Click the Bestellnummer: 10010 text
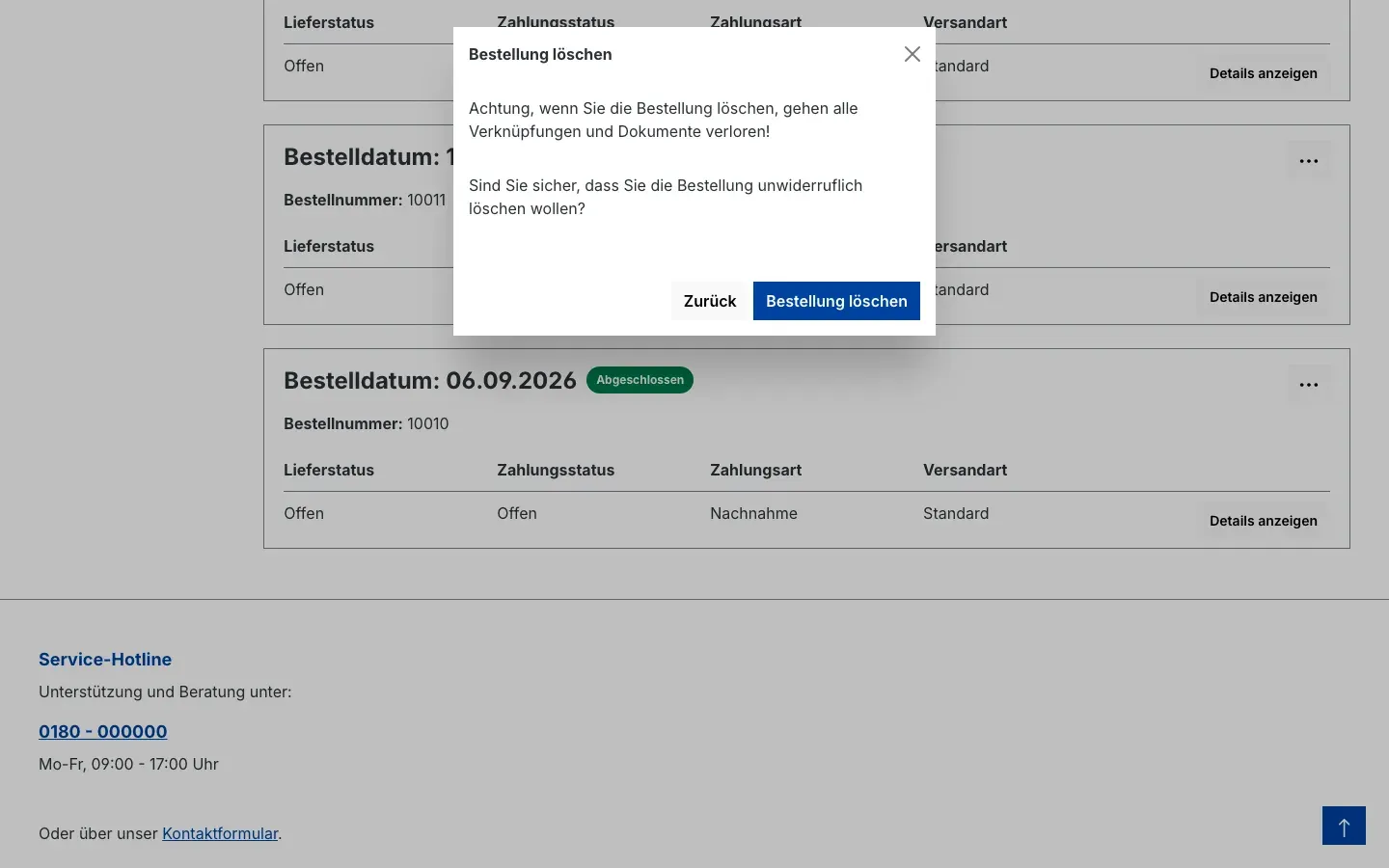 click(x=367, y=423)
